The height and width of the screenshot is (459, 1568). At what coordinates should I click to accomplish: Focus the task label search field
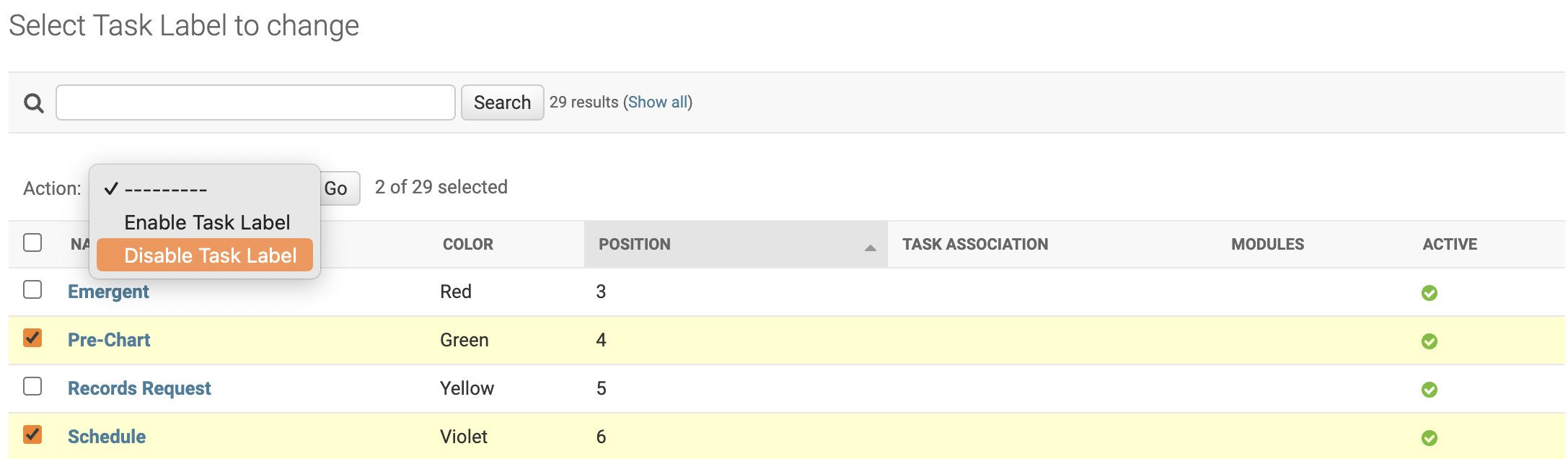coord(255,102)
